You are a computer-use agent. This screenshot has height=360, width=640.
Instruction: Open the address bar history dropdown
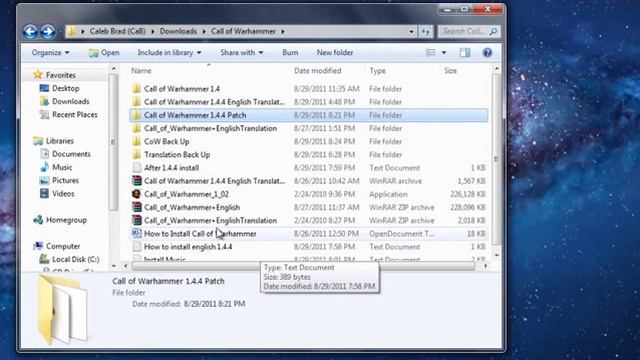tap(411, 31)
